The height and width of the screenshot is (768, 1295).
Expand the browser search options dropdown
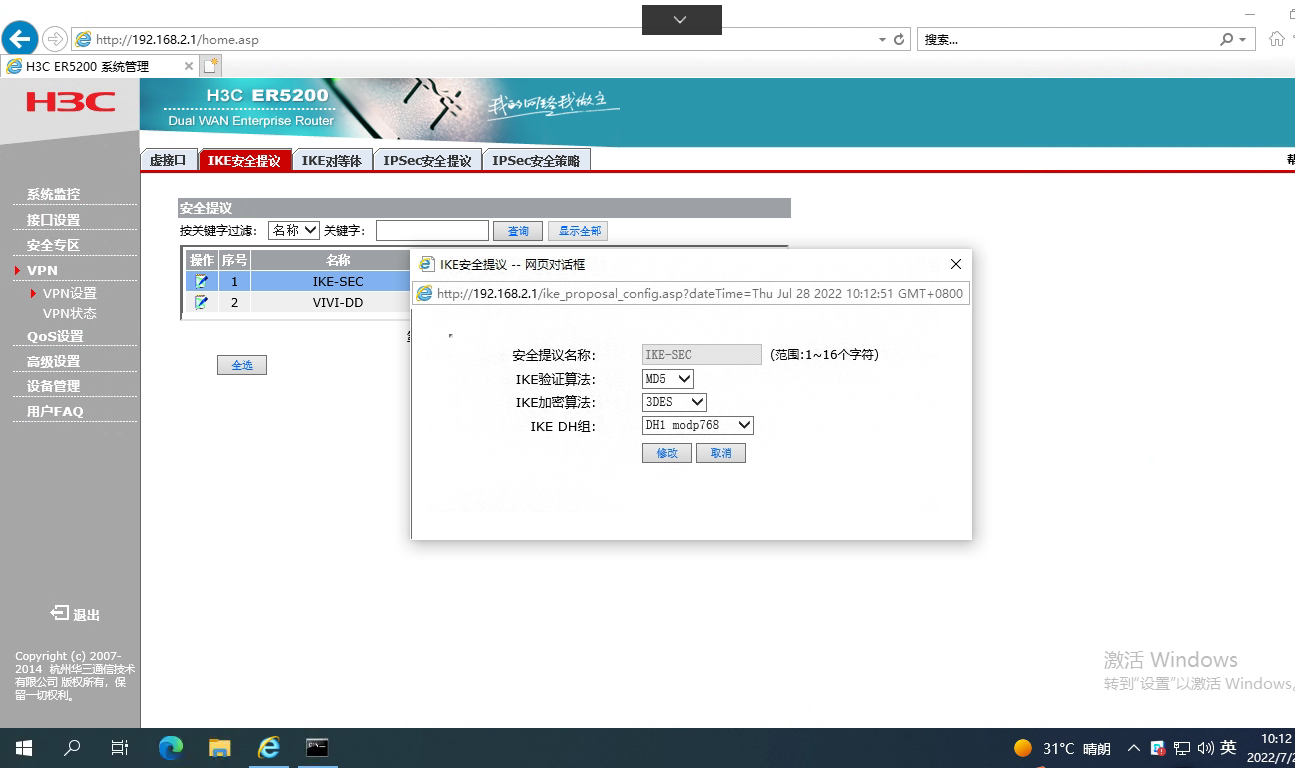[x=1243, y=40]
